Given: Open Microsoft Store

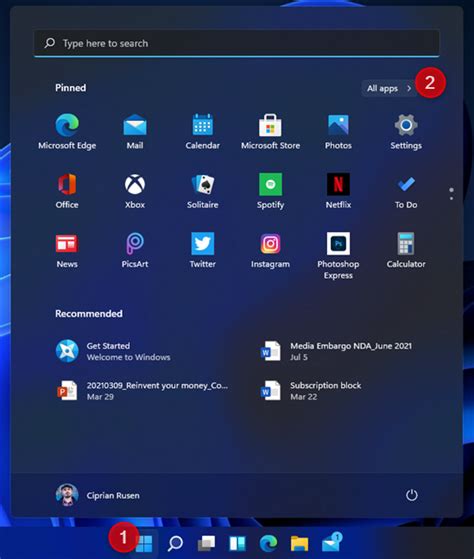Looking at the screenshot, I should (x=270, y=131).
